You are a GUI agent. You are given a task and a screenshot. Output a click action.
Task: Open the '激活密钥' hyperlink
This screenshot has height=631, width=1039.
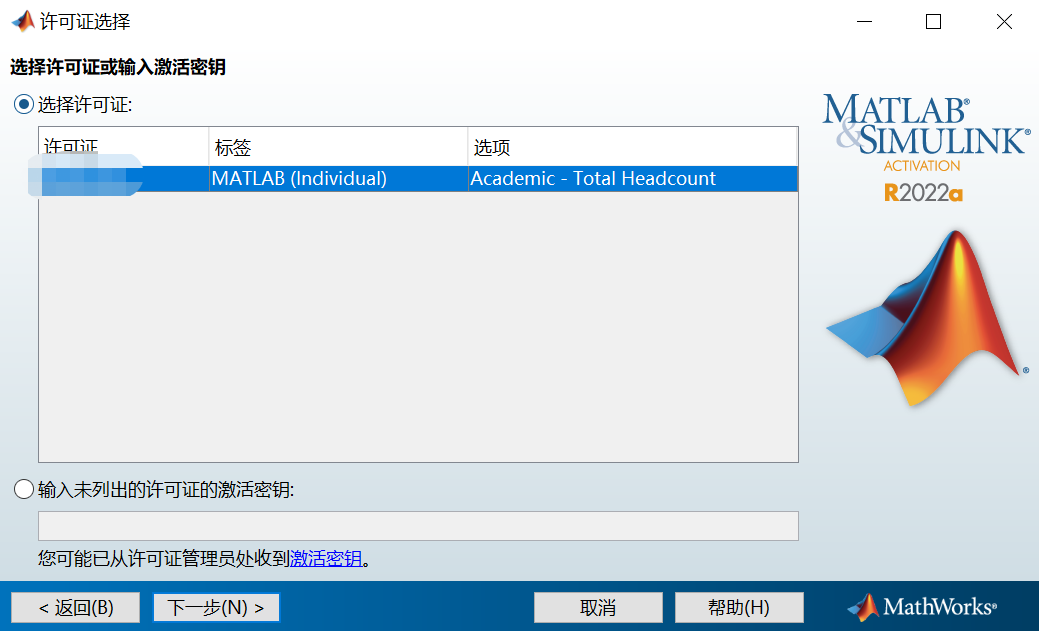point(326,559)
